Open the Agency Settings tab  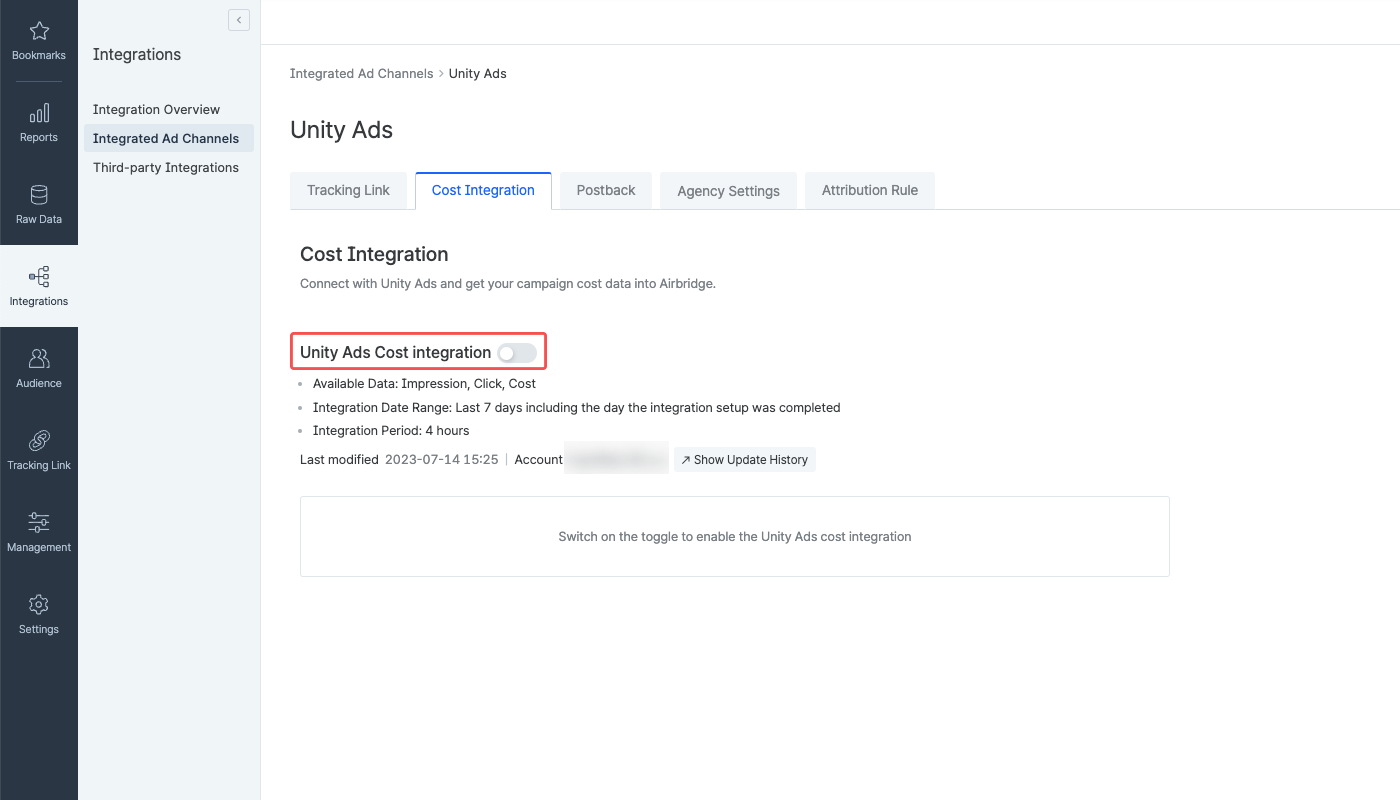click(x=728, y=191)
